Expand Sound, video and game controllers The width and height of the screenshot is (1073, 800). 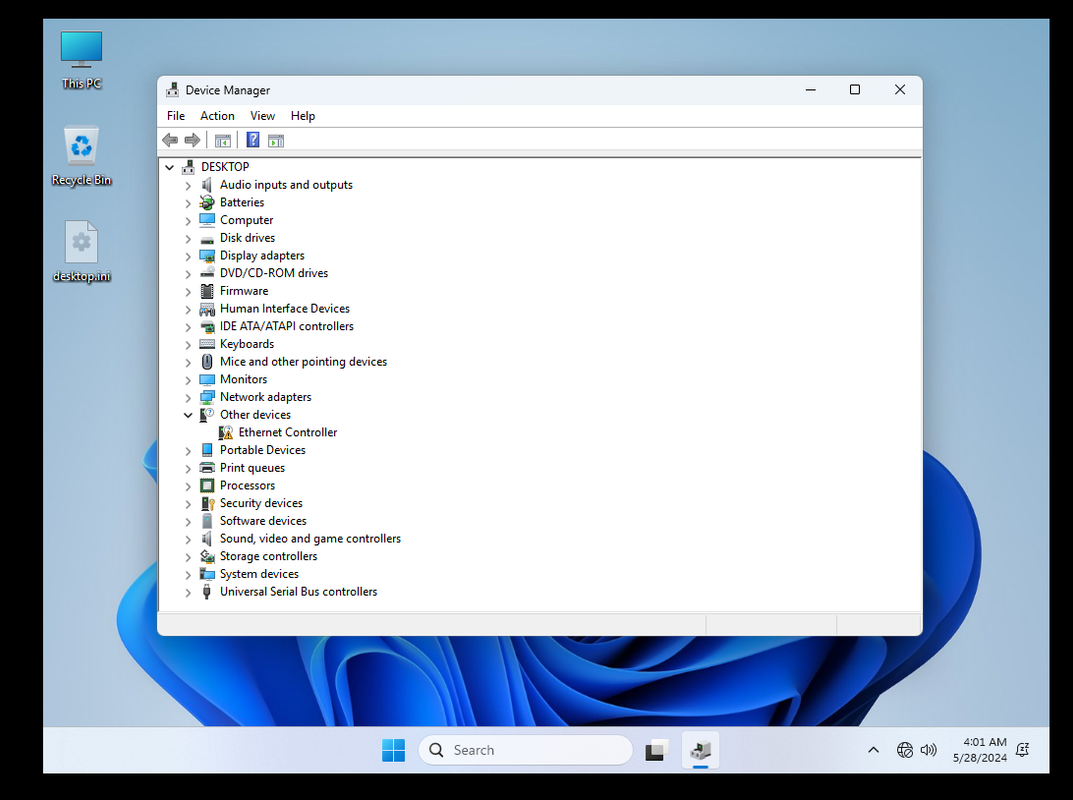(x=188, y=539)
